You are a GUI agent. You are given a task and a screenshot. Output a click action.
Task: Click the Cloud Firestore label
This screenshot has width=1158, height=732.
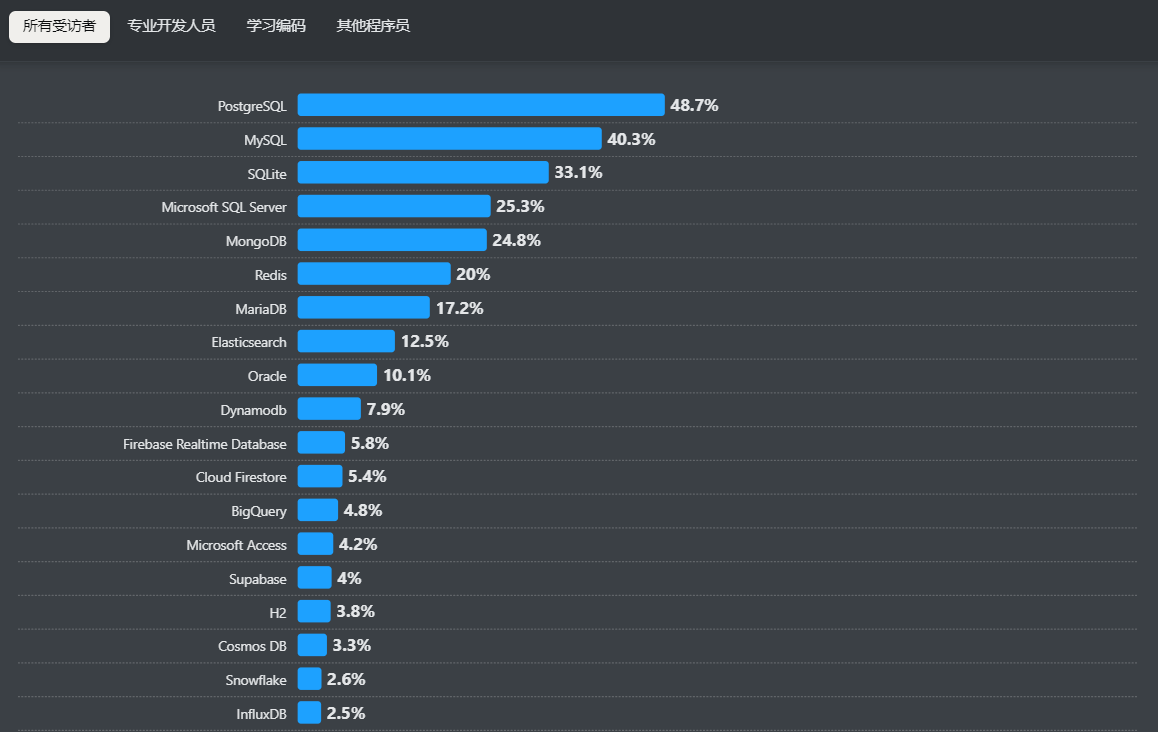(x=241, y=478)
